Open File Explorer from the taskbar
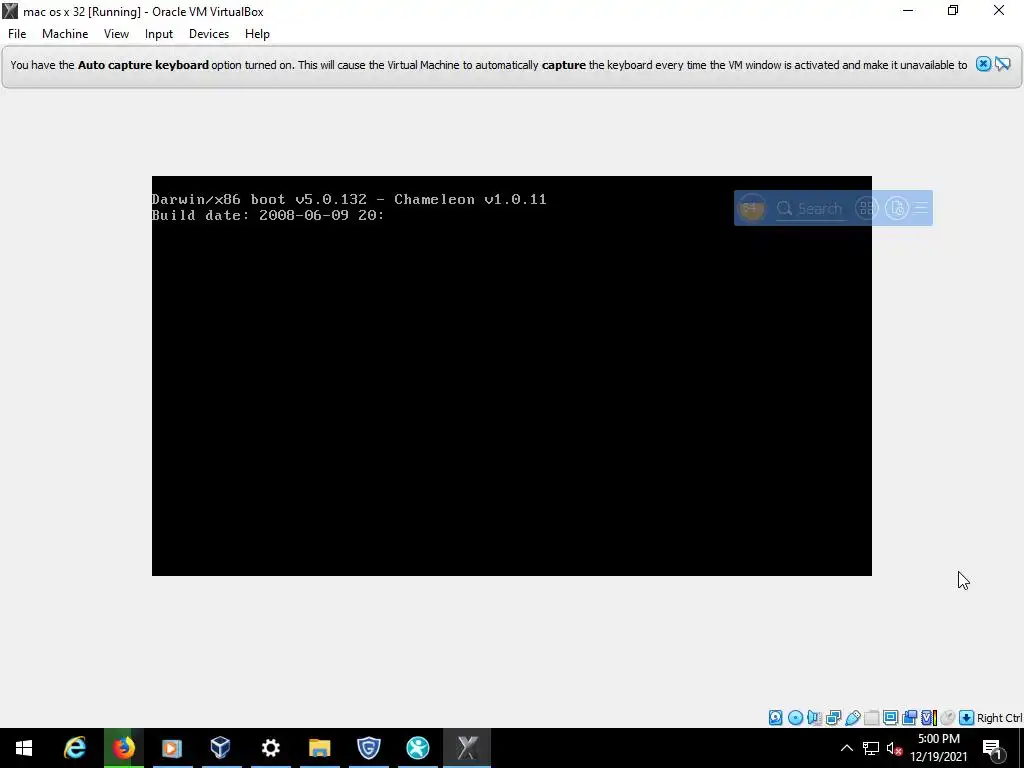 [319, 748]
